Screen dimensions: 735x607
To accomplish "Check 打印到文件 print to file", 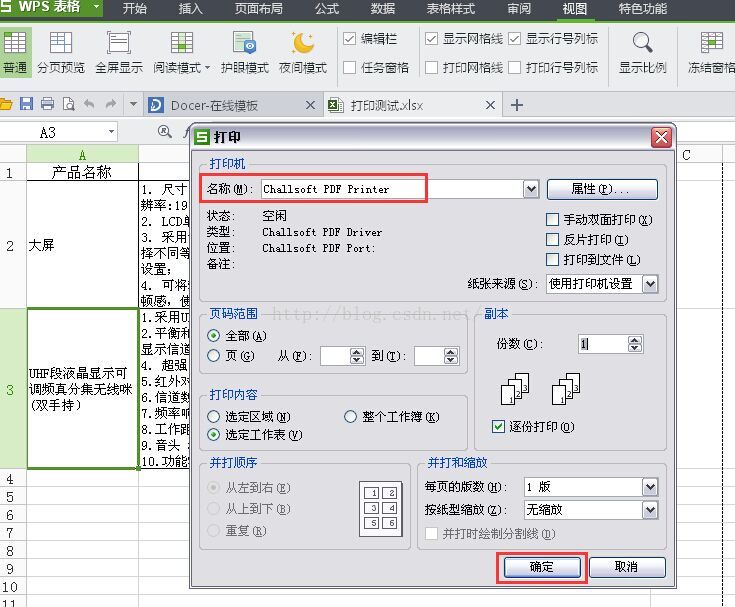I will 553,259.
